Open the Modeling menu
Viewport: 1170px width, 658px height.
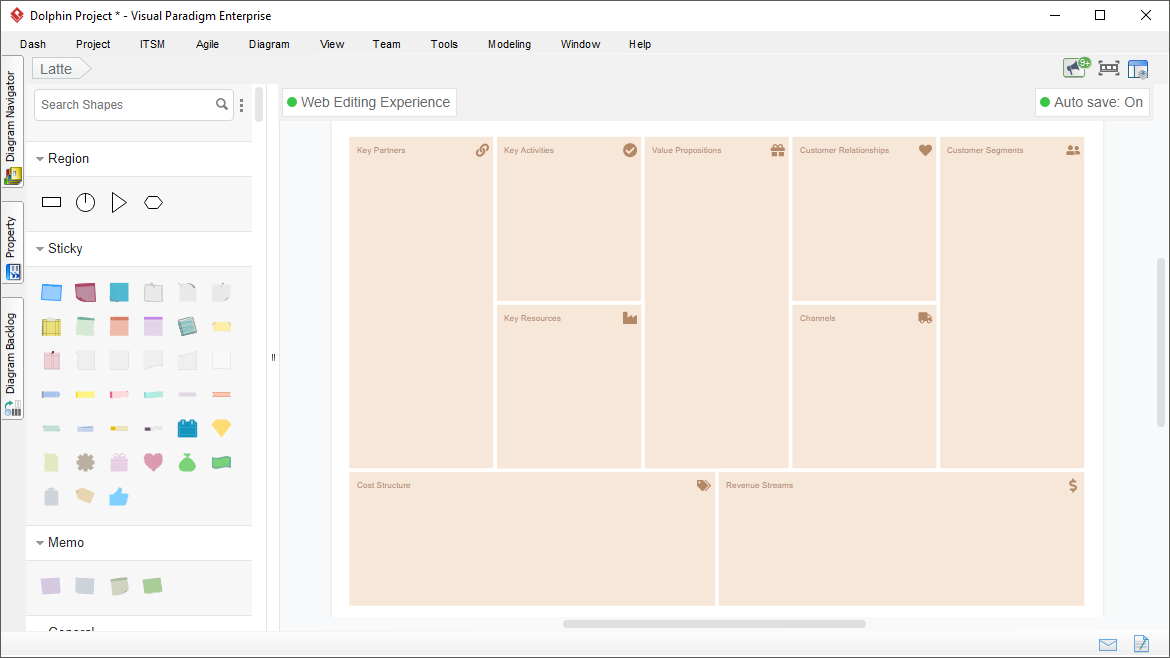(x=510, y=44)
